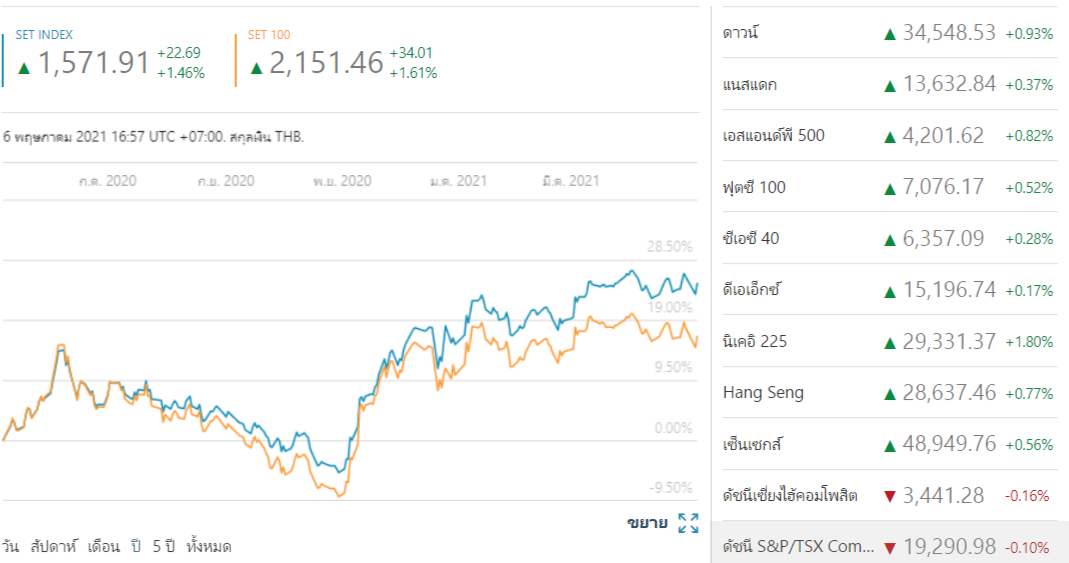The image size is (1069, 563).
Task: Select the 5 ปี time range
Action: (163, 546)
